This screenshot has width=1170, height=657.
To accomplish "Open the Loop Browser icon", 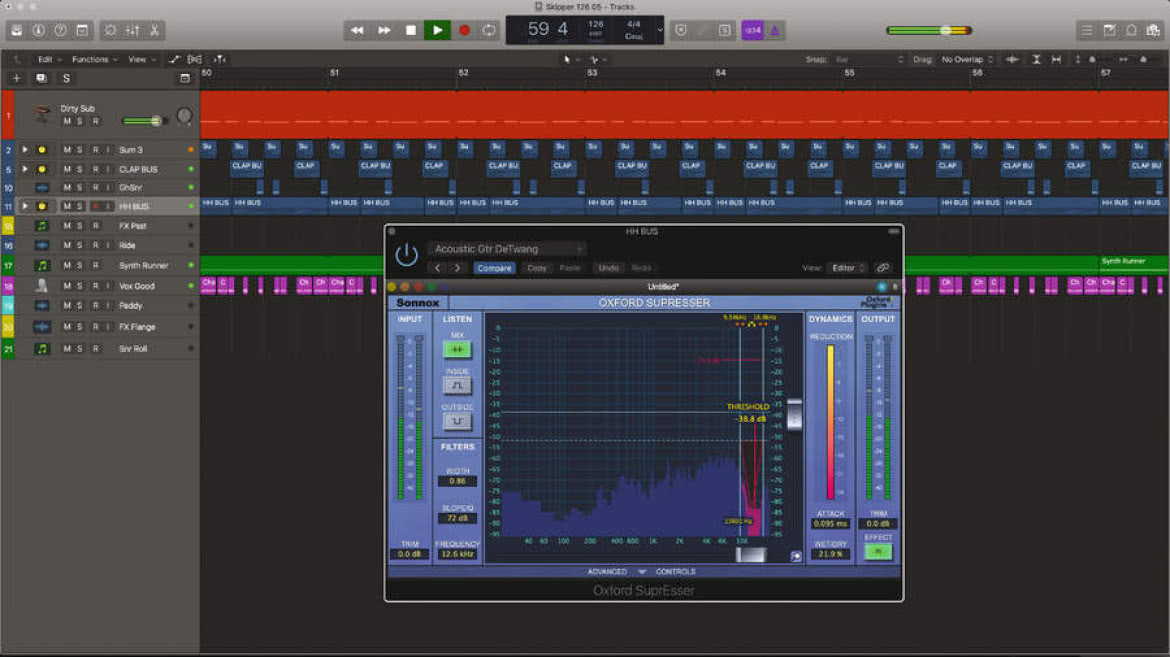I will pos(1131,31).
